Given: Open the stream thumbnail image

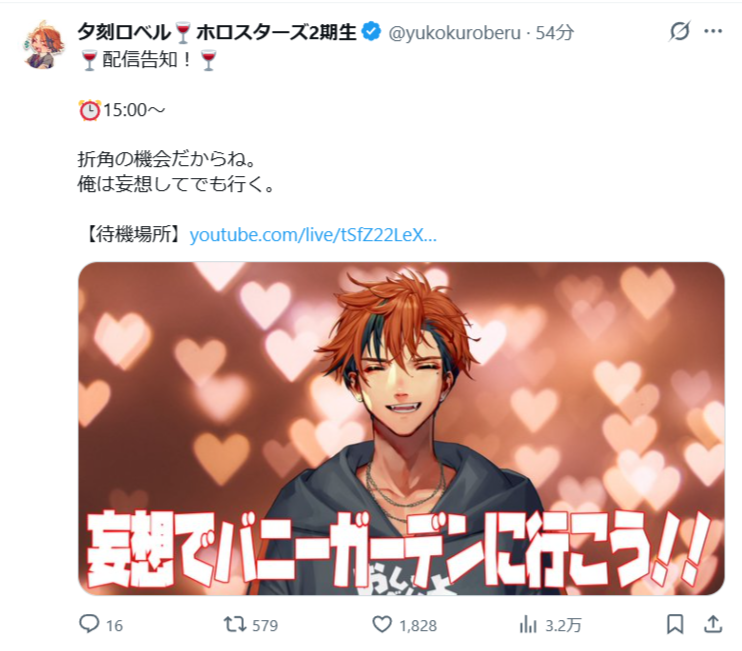Looking at the screenshot, I should tap(401, 428).
